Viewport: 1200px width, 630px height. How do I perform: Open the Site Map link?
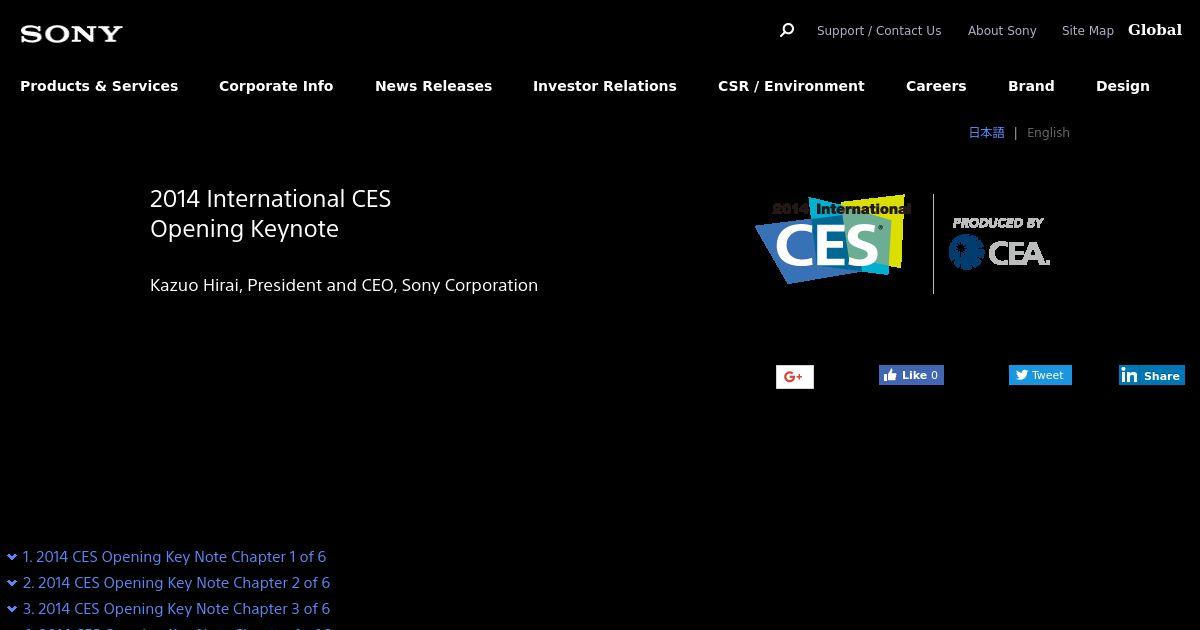[x=1088, y=31]
